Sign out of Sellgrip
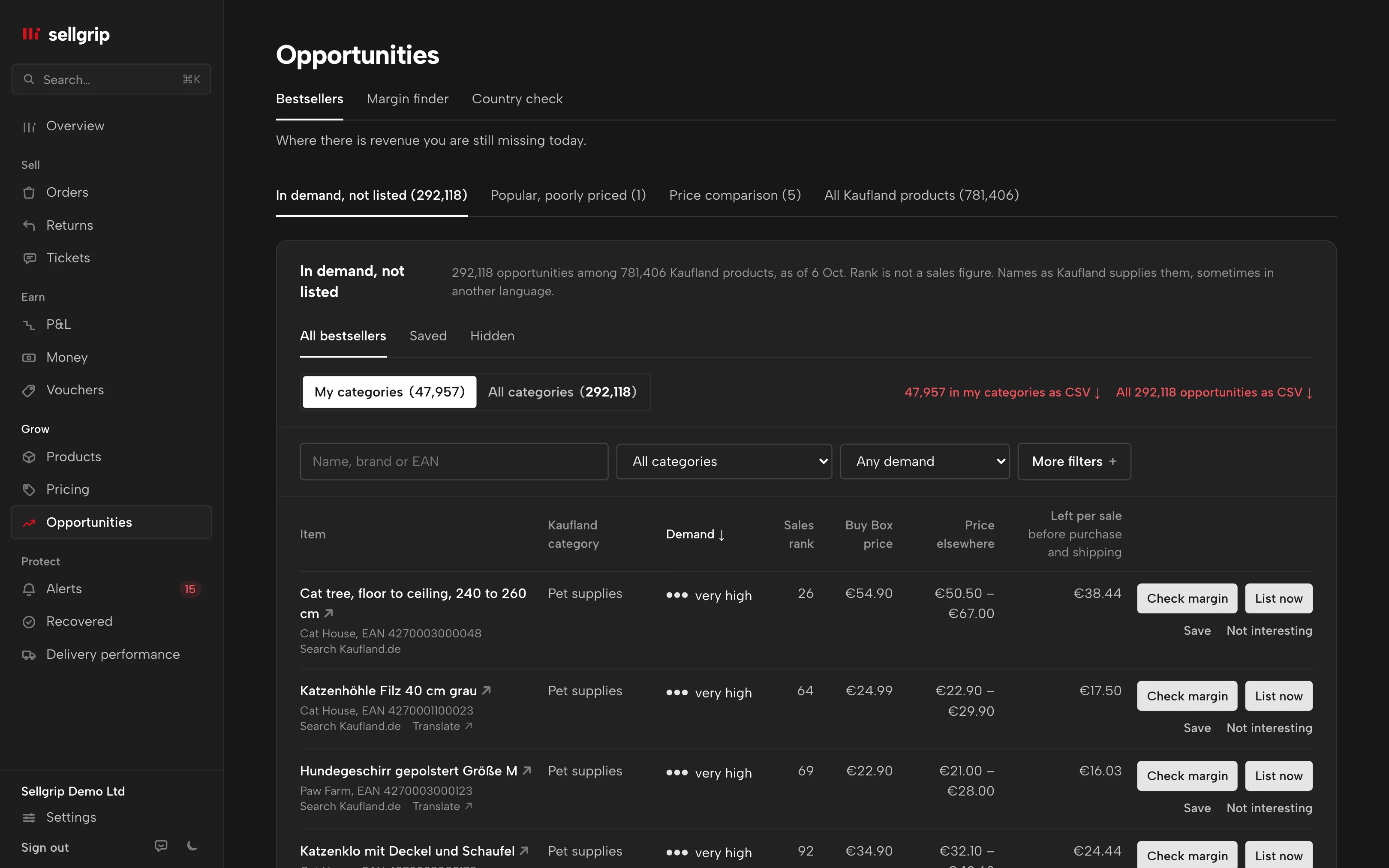Screen dimensions: 1389x868 pos(45,847)
